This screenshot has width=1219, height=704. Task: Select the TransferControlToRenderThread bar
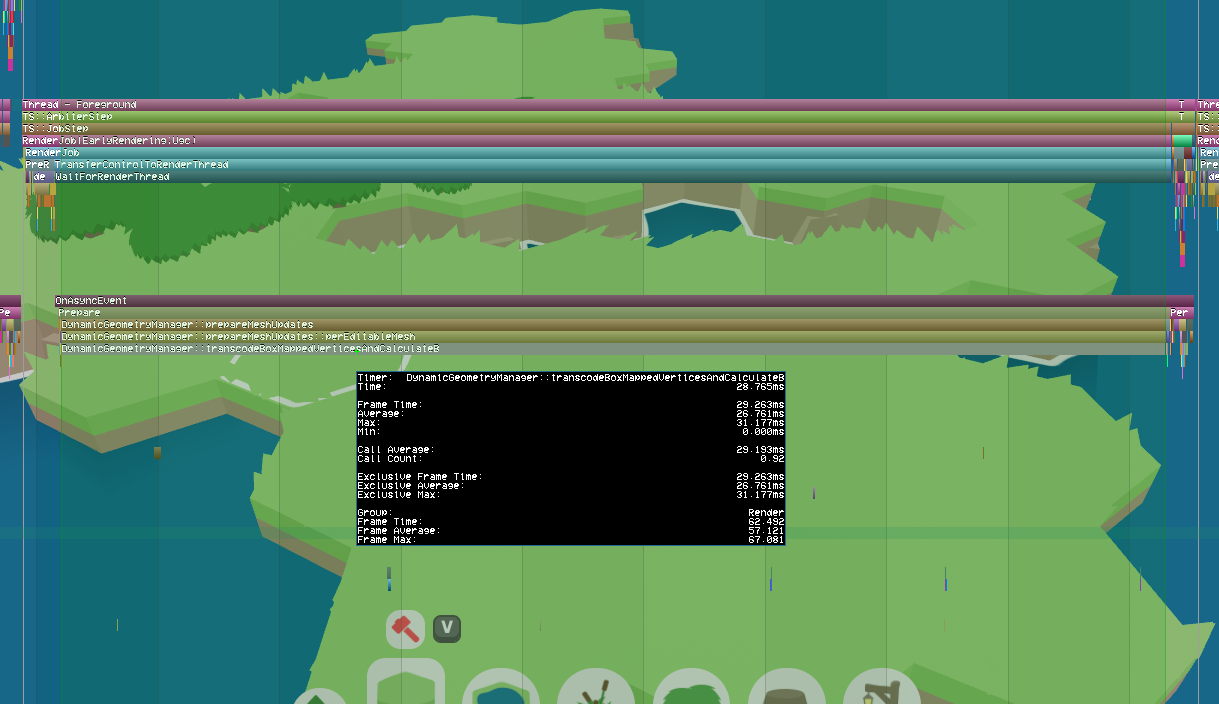610,165
